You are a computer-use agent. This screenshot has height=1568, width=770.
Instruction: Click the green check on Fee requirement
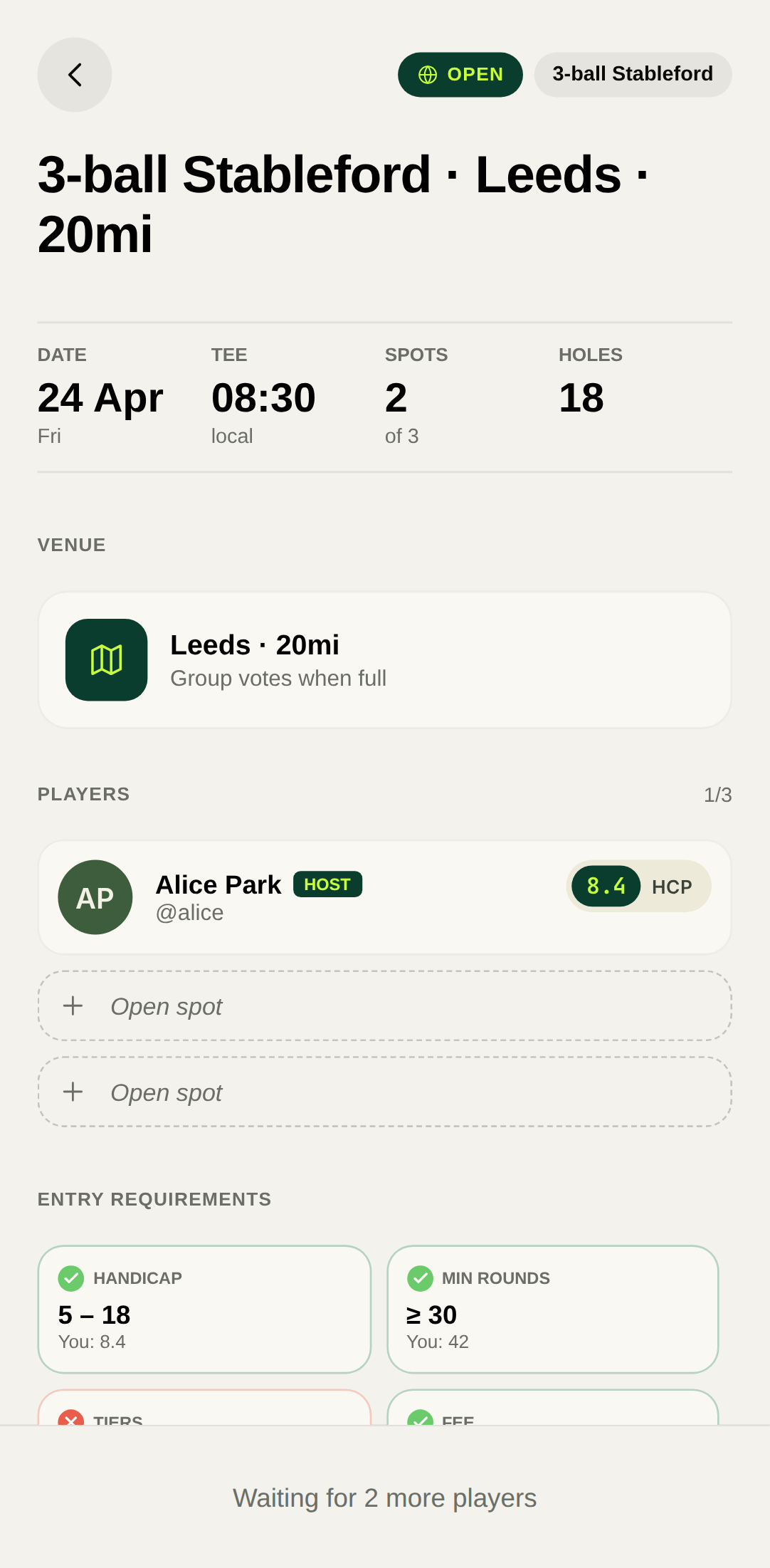click(420, 1418)
